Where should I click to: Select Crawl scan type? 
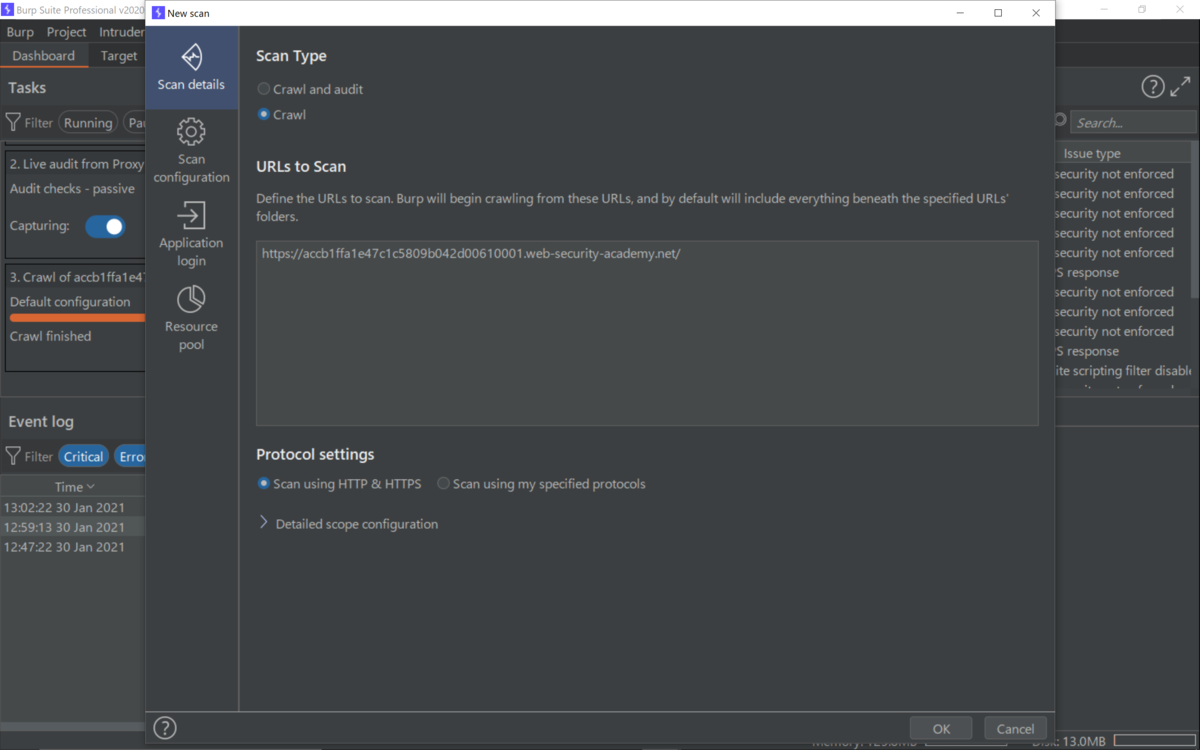[x=282, y=115]
